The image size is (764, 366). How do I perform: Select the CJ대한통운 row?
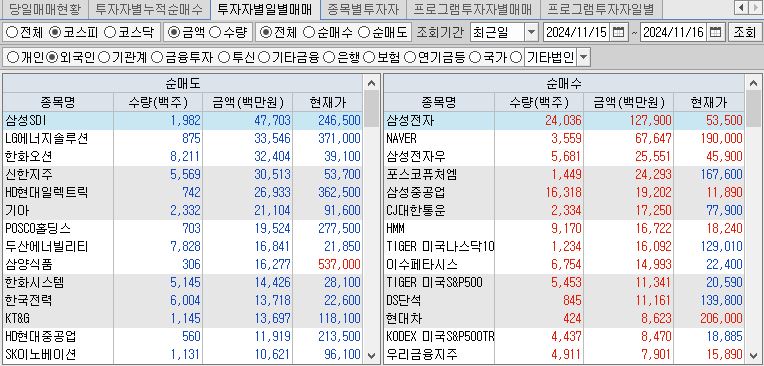[564, 211]
